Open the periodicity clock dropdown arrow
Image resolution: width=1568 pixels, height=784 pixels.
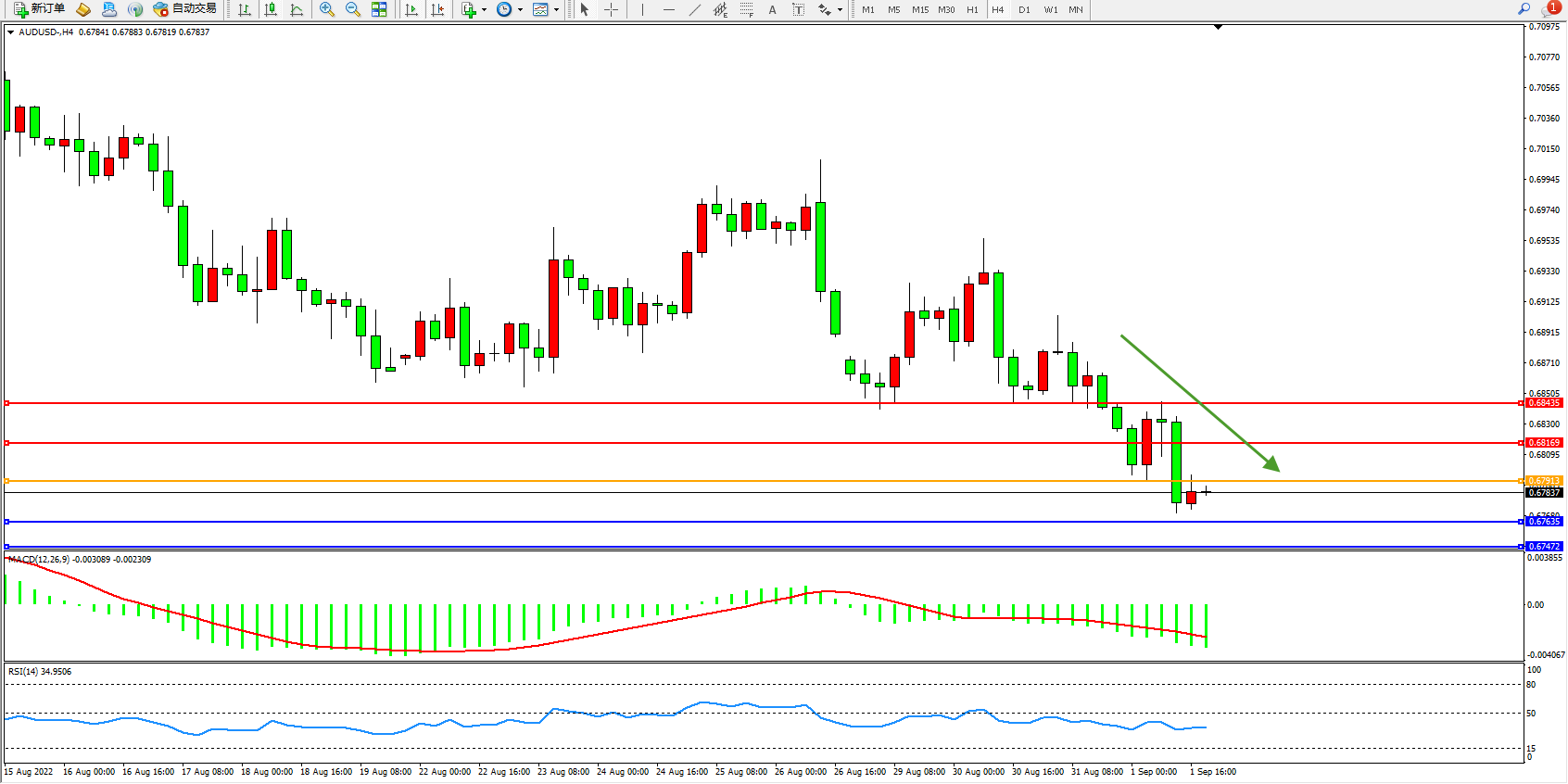click(520, 9)
